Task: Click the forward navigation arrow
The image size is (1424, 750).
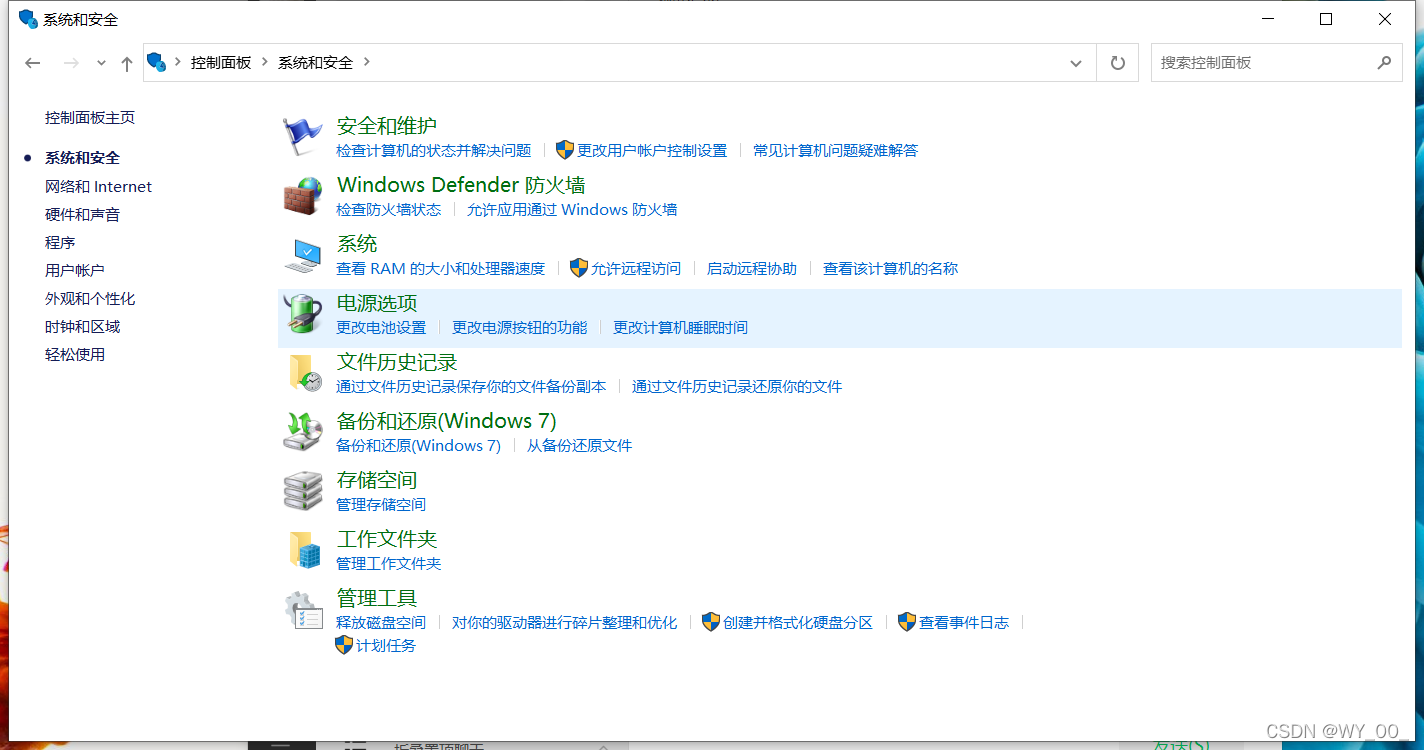Action: click(71, 63)
